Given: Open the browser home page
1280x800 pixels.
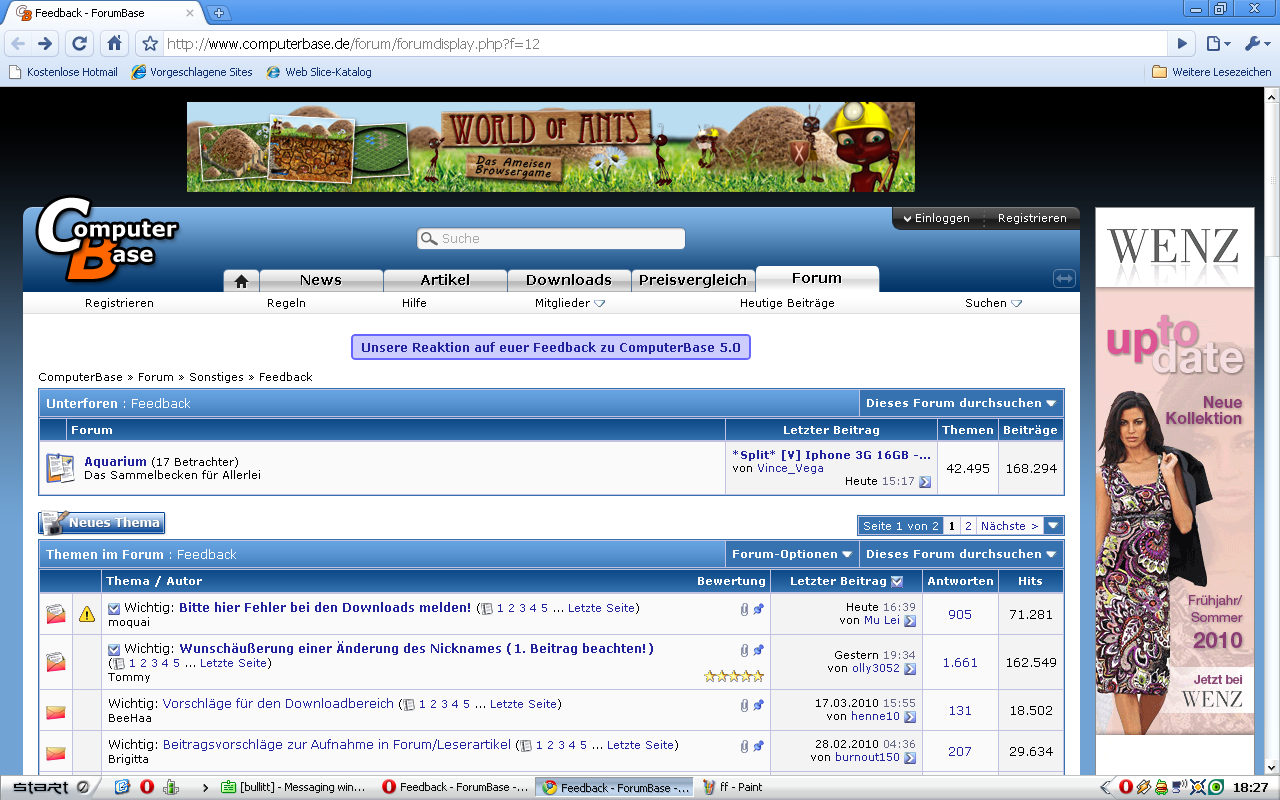Looking at the screenshot, I should (x=115, y=44).
